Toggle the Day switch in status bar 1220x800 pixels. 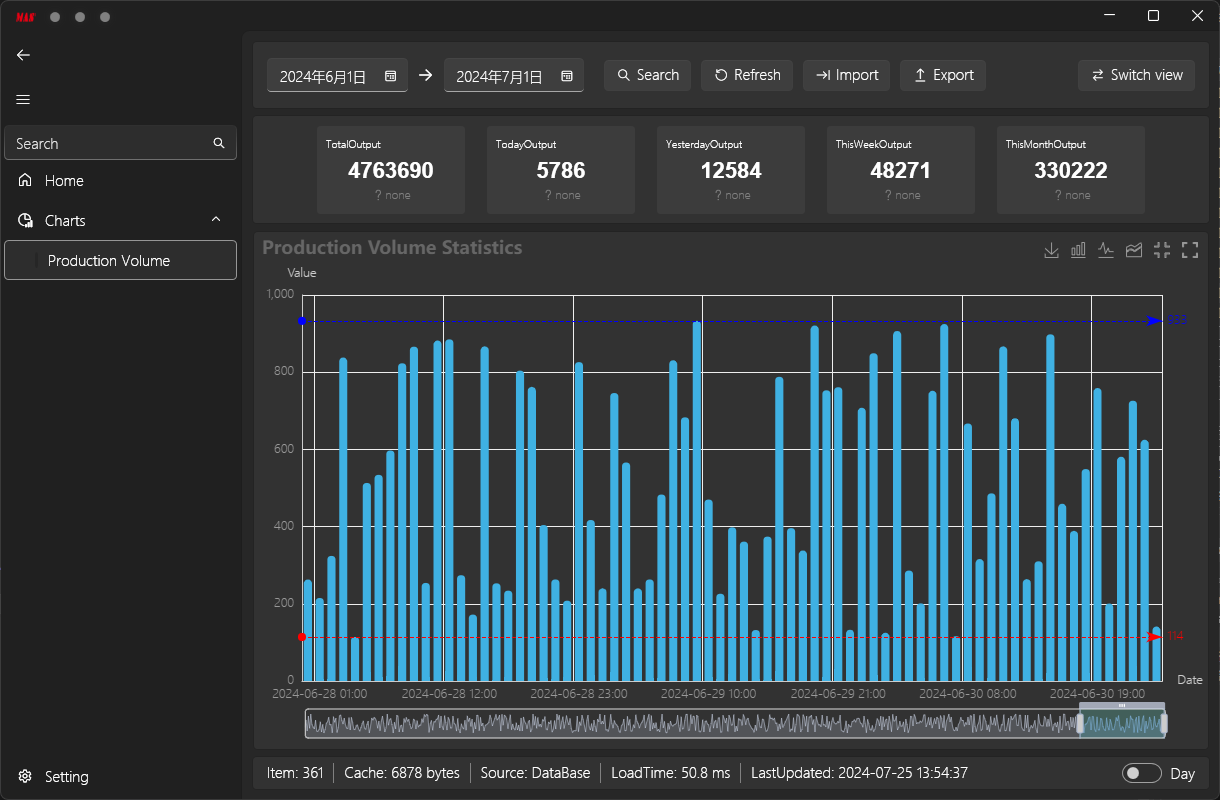[x=1142, y=773]
